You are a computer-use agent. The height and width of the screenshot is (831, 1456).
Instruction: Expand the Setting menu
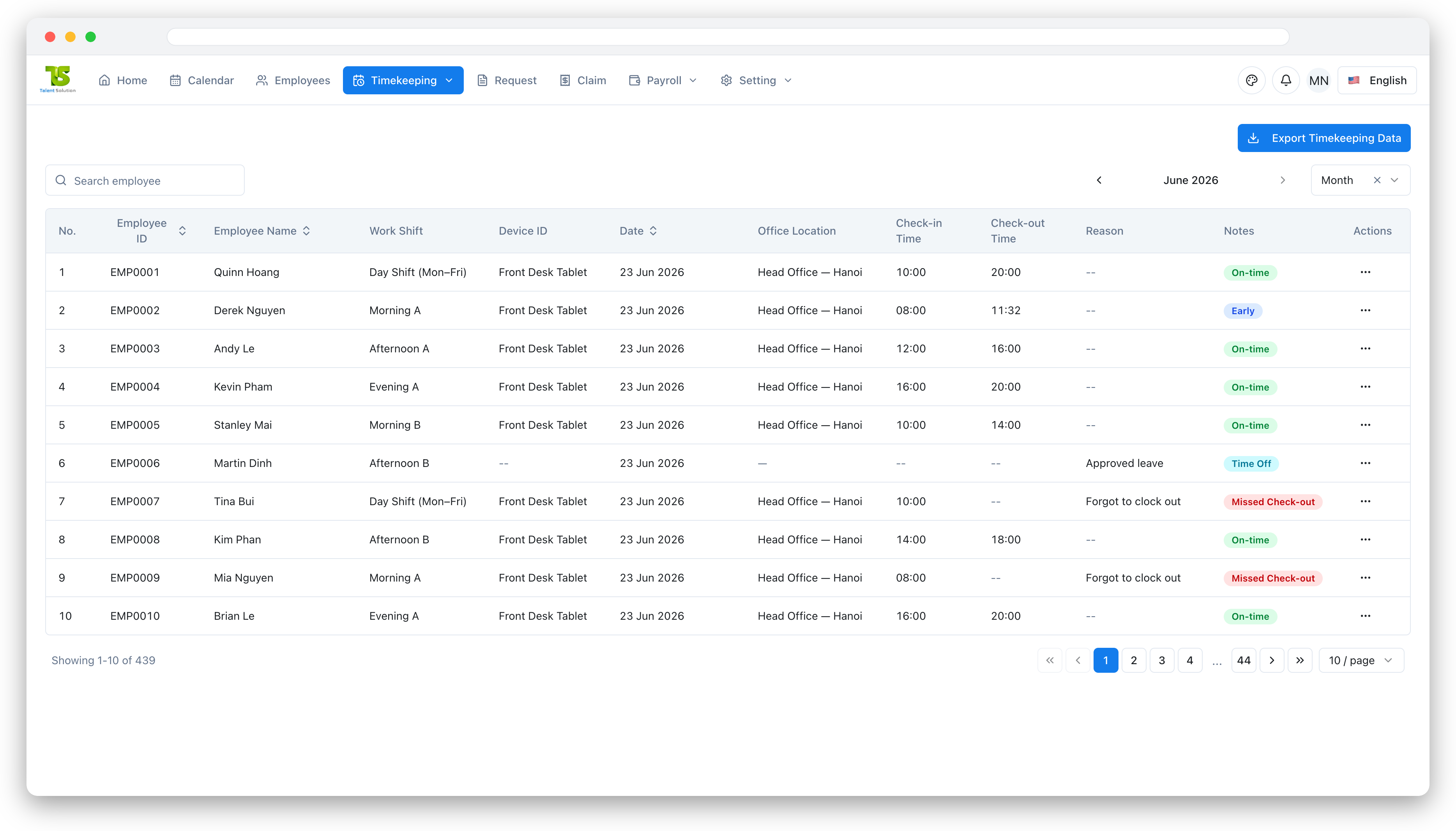click(756, 80)
